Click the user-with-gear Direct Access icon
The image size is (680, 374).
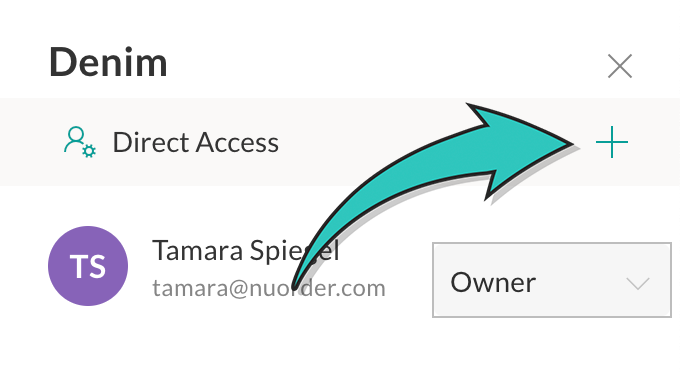click(80, 142)
